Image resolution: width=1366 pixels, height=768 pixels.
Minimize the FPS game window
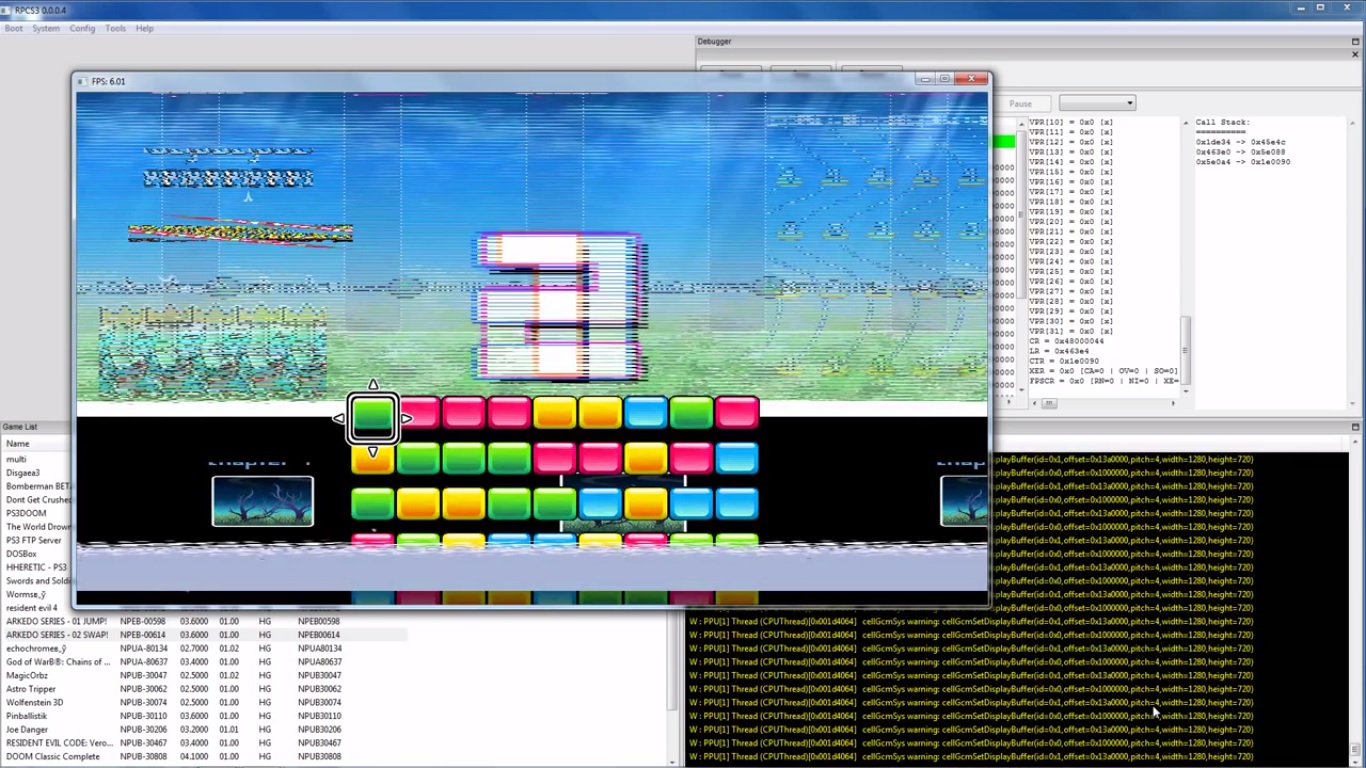pos(926,79)
